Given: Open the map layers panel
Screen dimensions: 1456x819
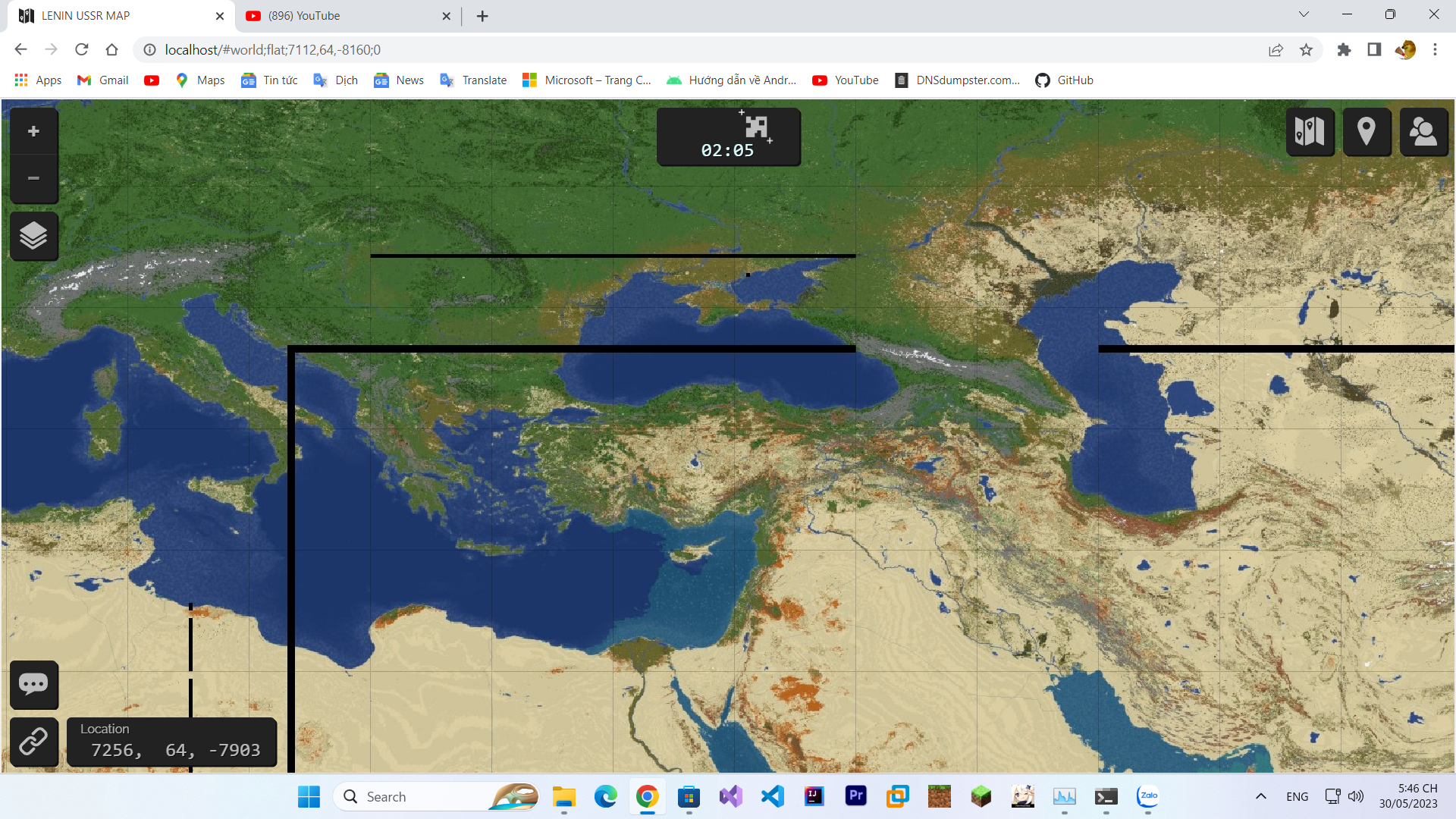Looking at the screenshot, I should click(x=33, y=236).
